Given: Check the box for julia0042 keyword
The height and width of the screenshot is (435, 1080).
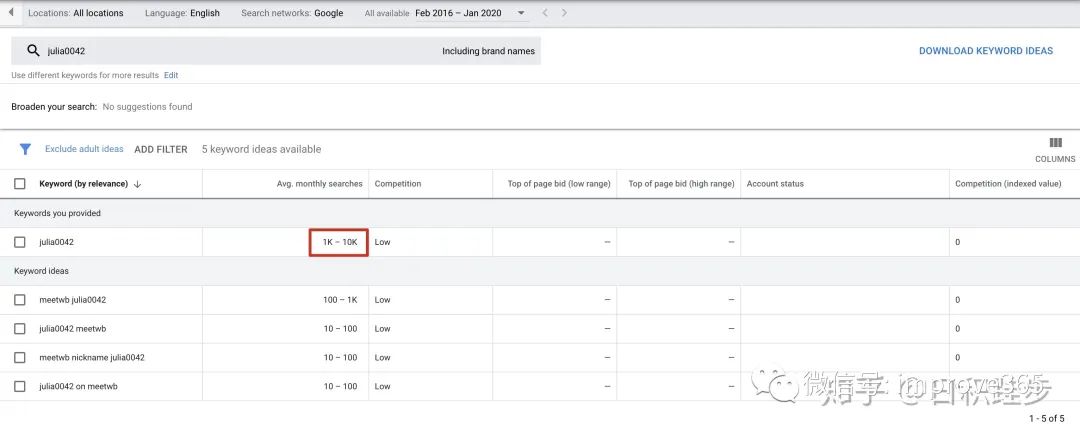Looking at the screenshot, I should point(20,242).
